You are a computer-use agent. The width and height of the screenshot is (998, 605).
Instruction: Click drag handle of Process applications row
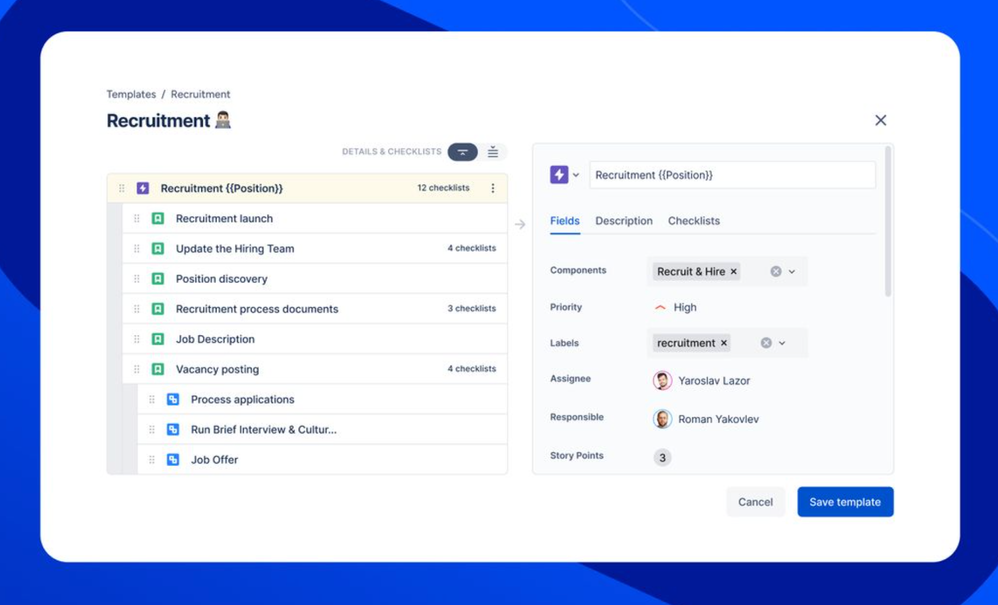[151, 400]
